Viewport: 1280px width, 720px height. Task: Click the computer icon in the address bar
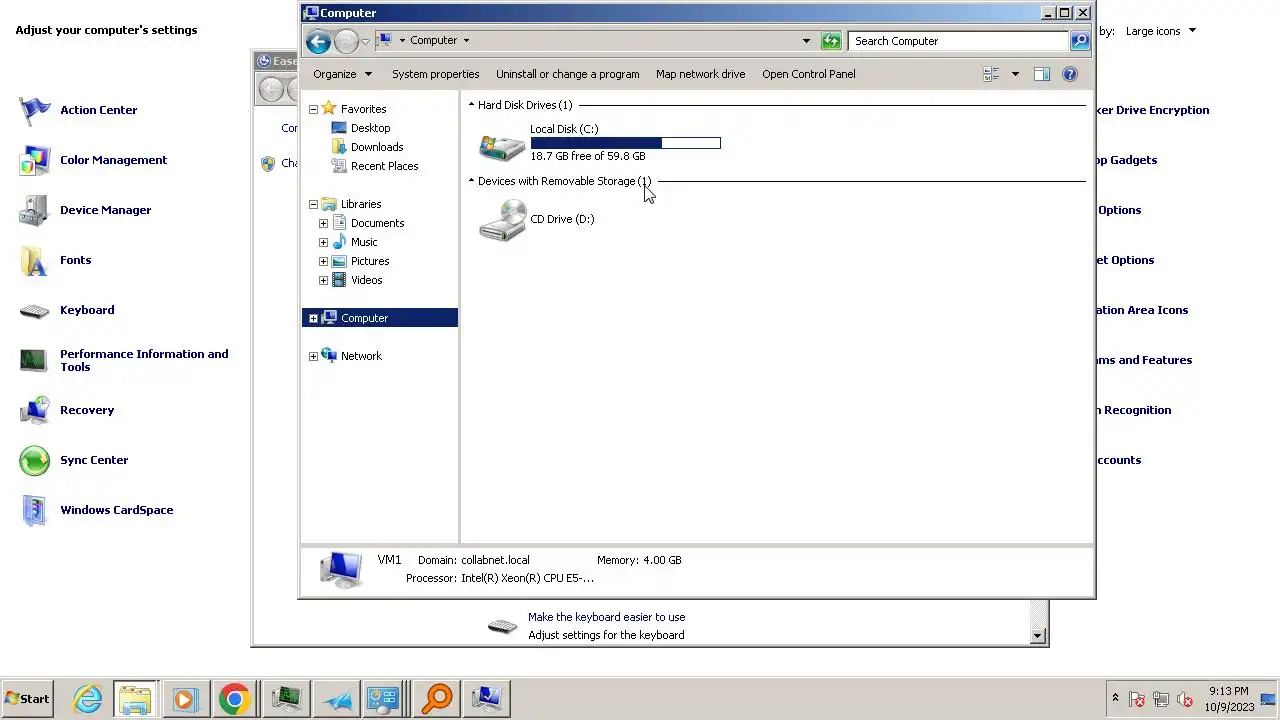(384, 40)
